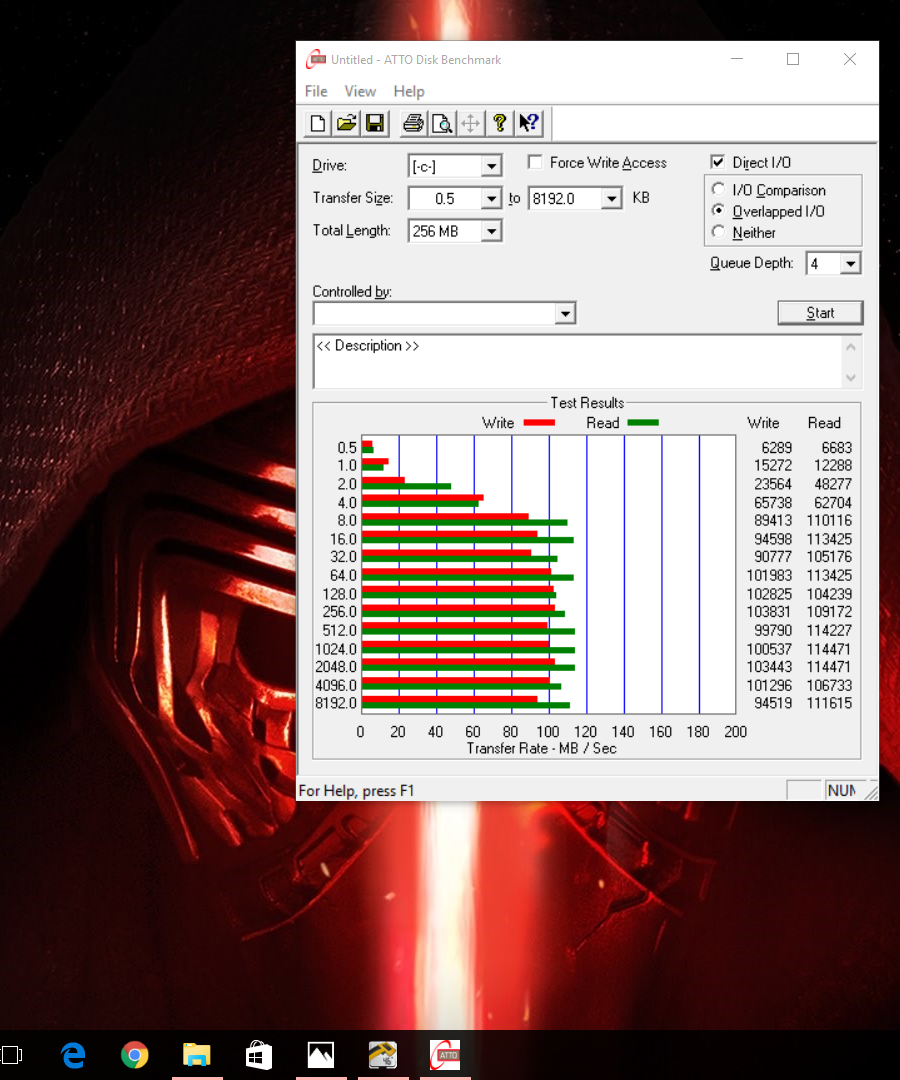Click 'Transfer Rate - MB / Sec' axis label
The width and height of the screenshot is (900, 1080).
[541, 749]
